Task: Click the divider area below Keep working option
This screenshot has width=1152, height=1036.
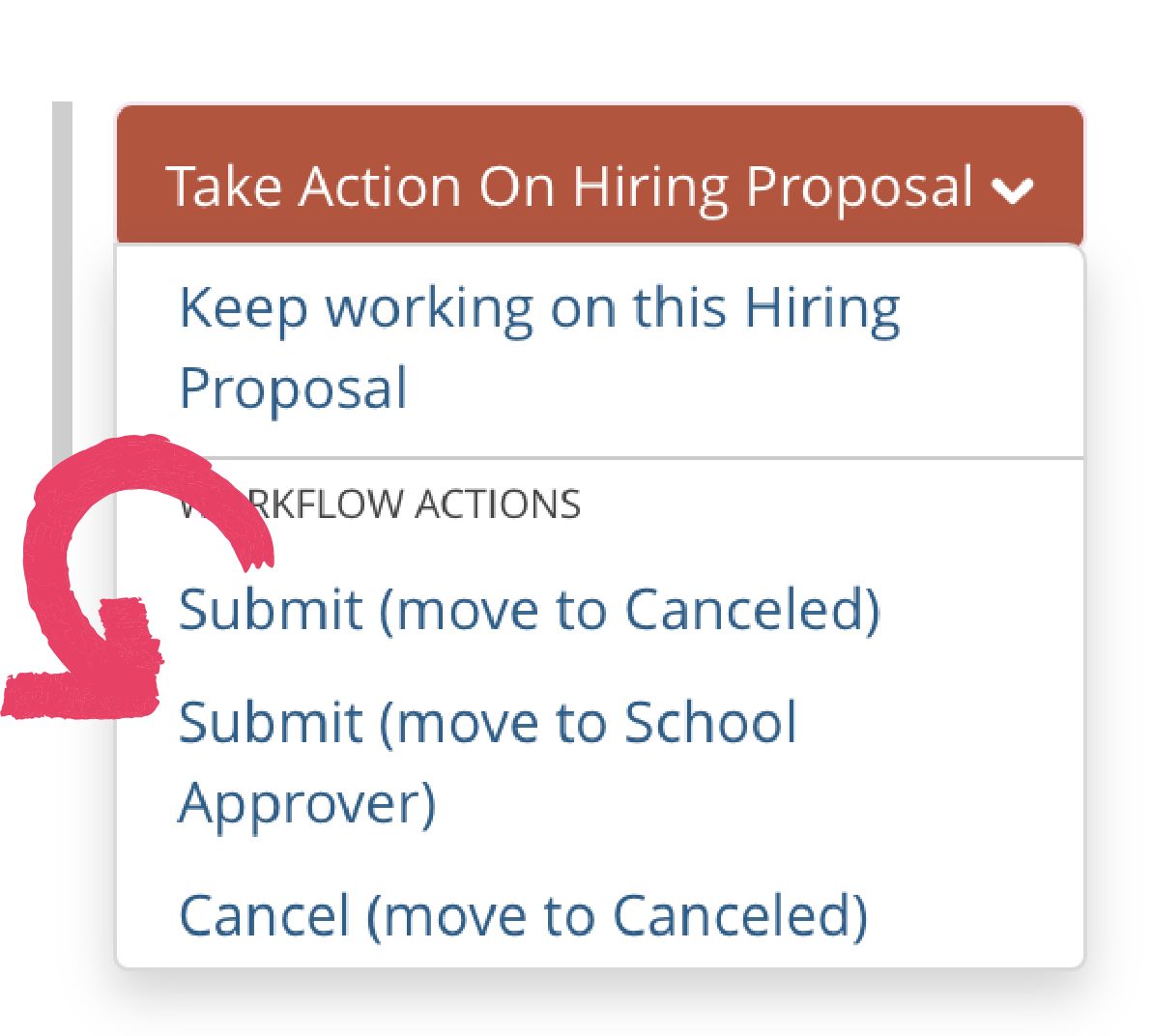Action: [599, 456]
